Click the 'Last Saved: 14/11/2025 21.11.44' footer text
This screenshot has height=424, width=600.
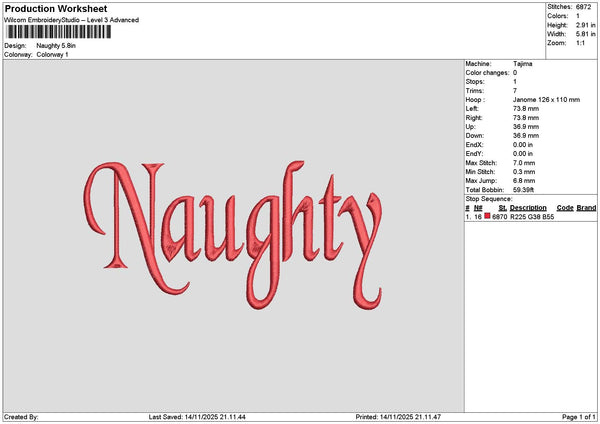click(197, 417)
